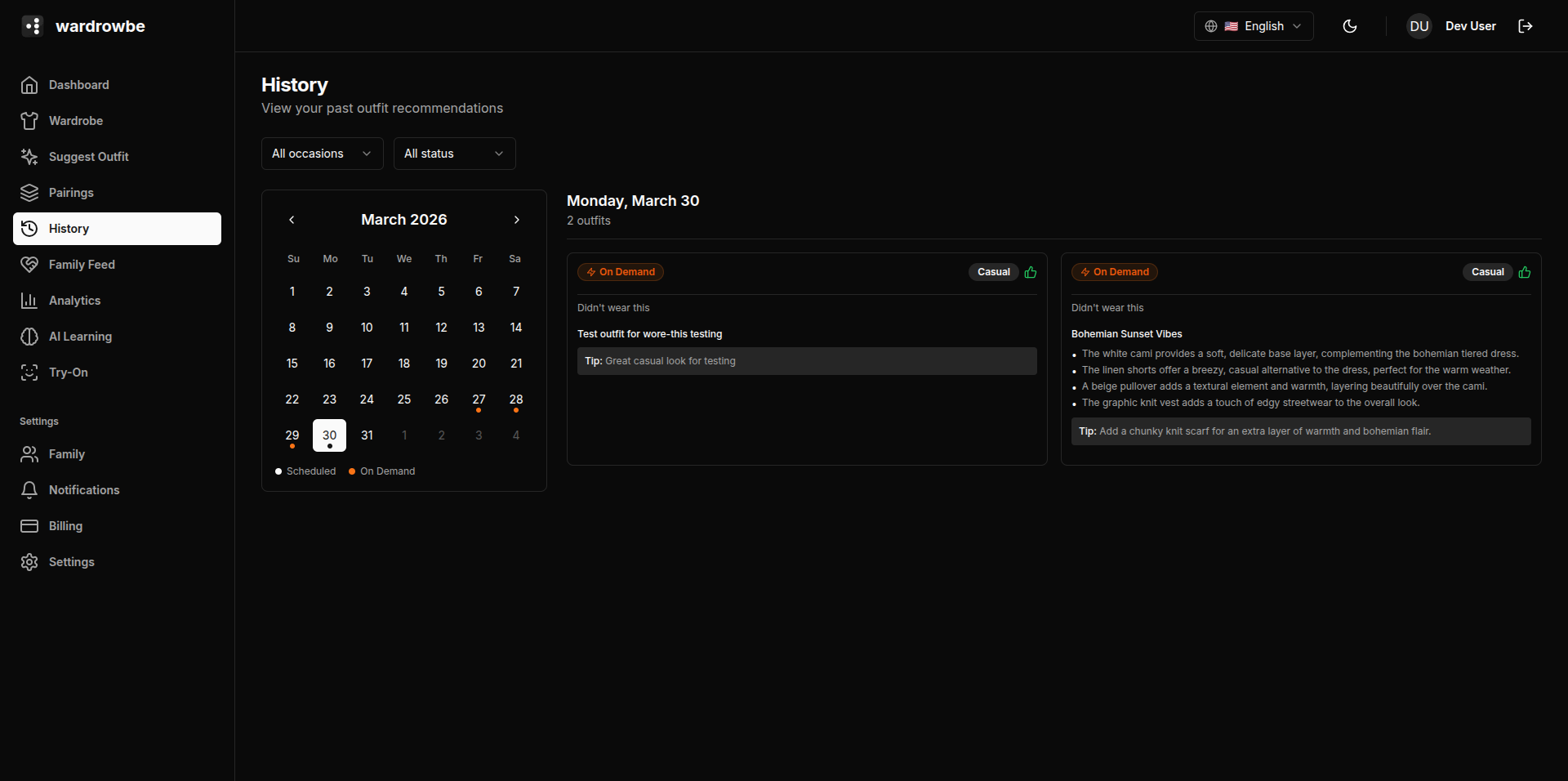Screen dimensions: 1568x781
Task: Select March 27 in the calendar
Action: [x=479, y=399]
